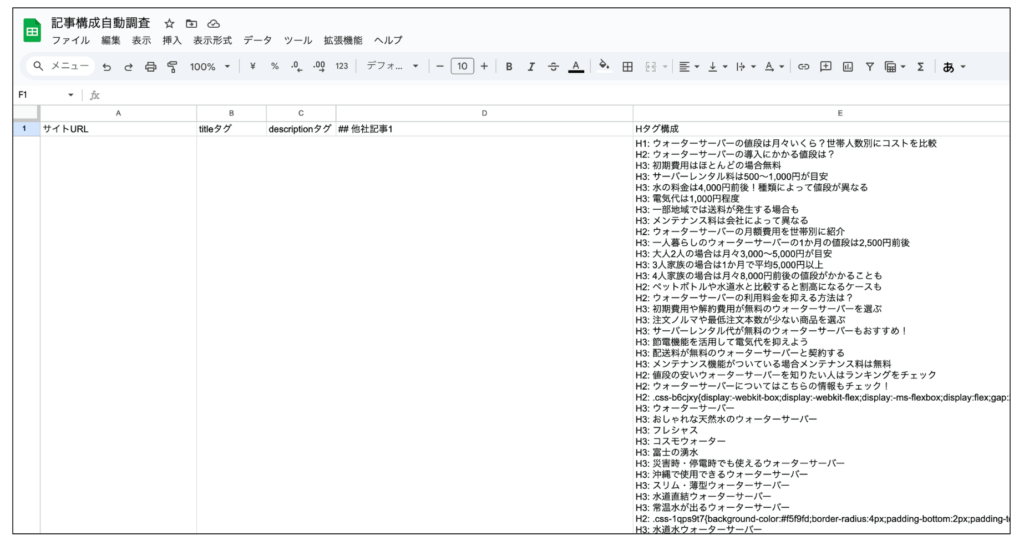Open the 拡張機能 menu
Screen dimensions: 1024x545
click(343, 40)
